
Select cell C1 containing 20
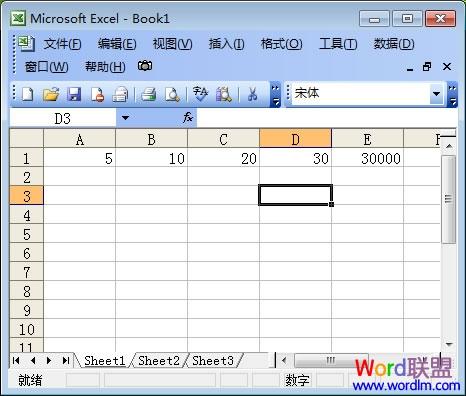click(x=223, y=158)
